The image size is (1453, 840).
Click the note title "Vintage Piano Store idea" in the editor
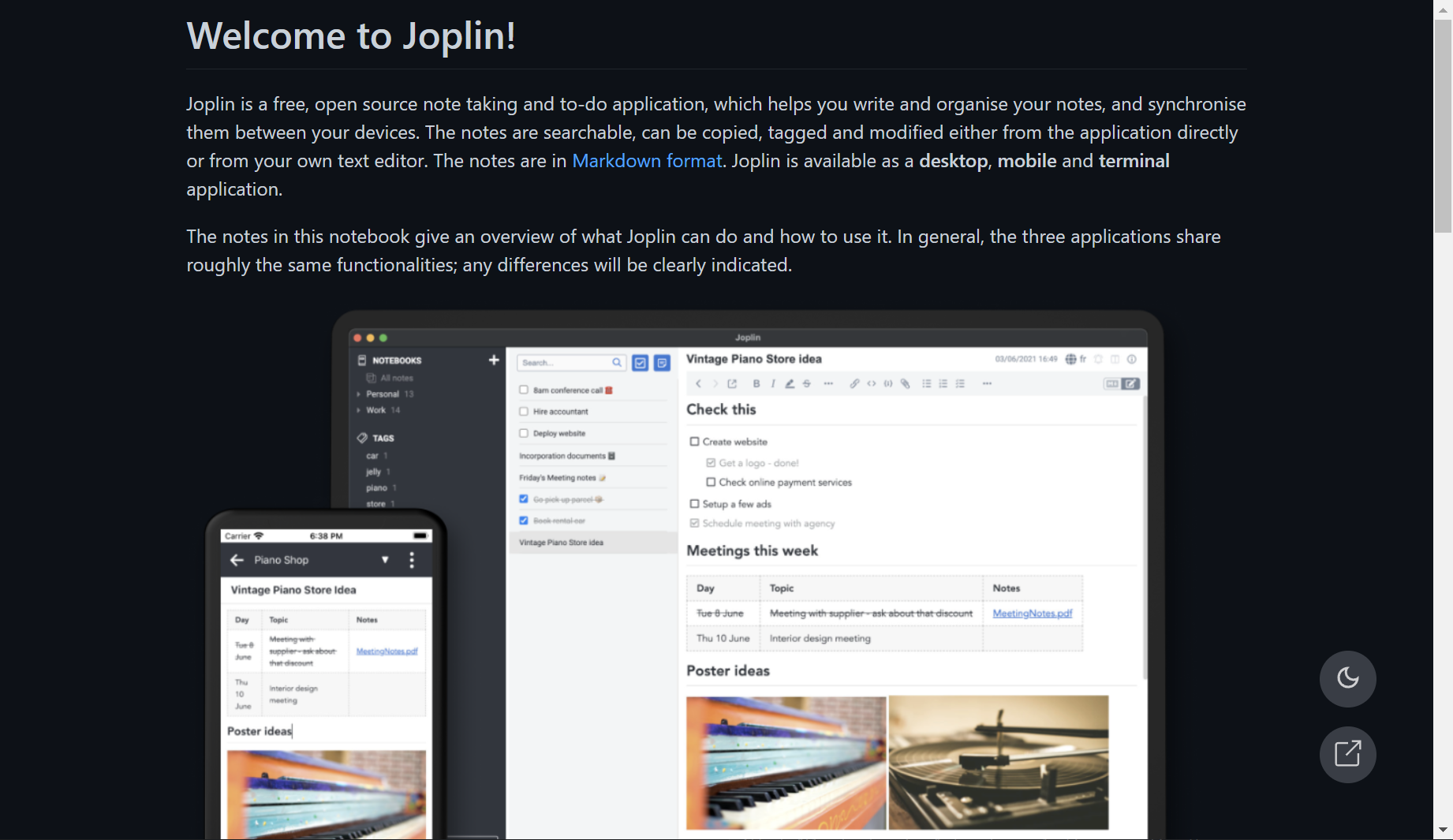tap(754, 359)
